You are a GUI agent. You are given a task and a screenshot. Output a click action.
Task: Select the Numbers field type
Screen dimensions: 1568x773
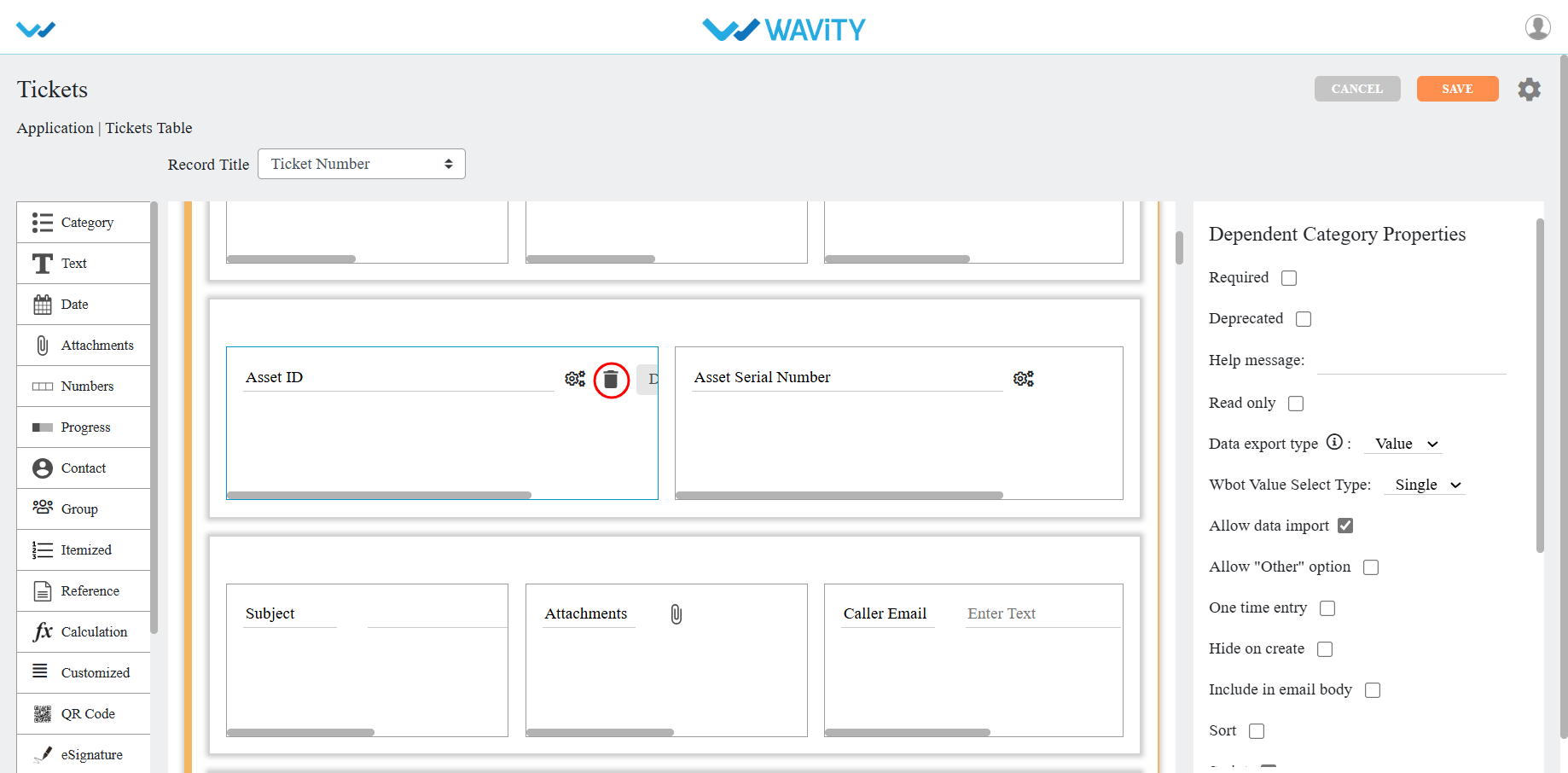click(x=84, y=386)
